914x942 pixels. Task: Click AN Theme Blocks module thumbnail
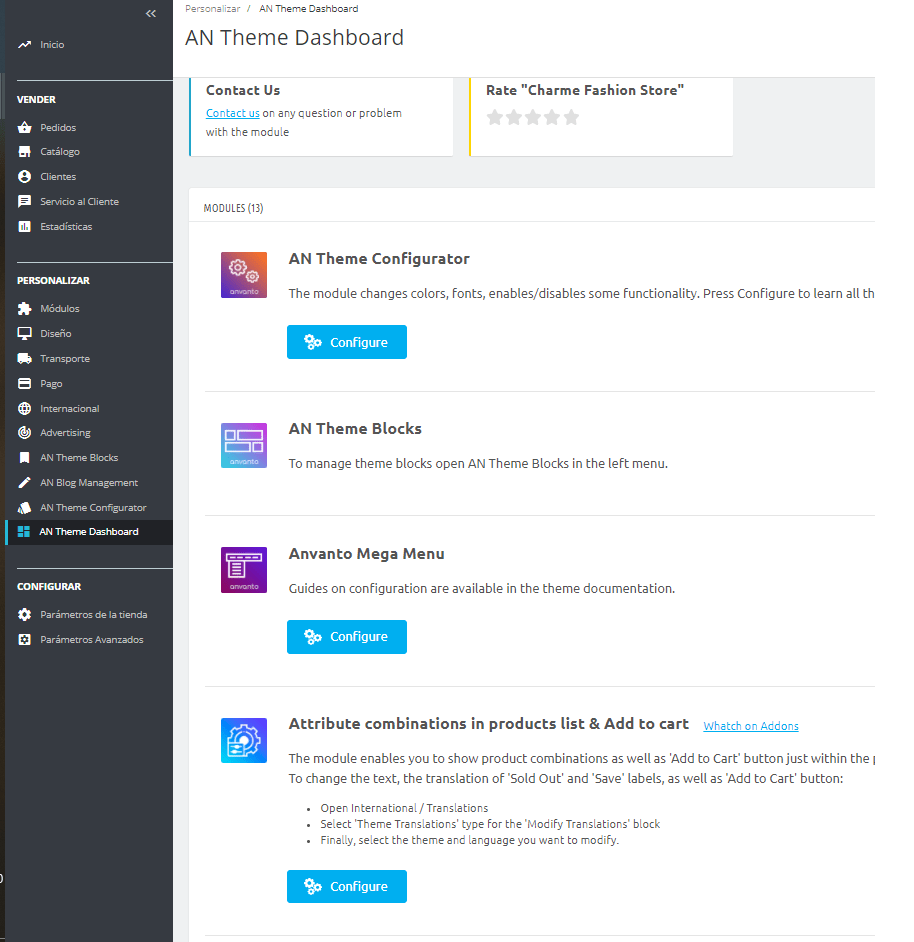pos(244,445)
